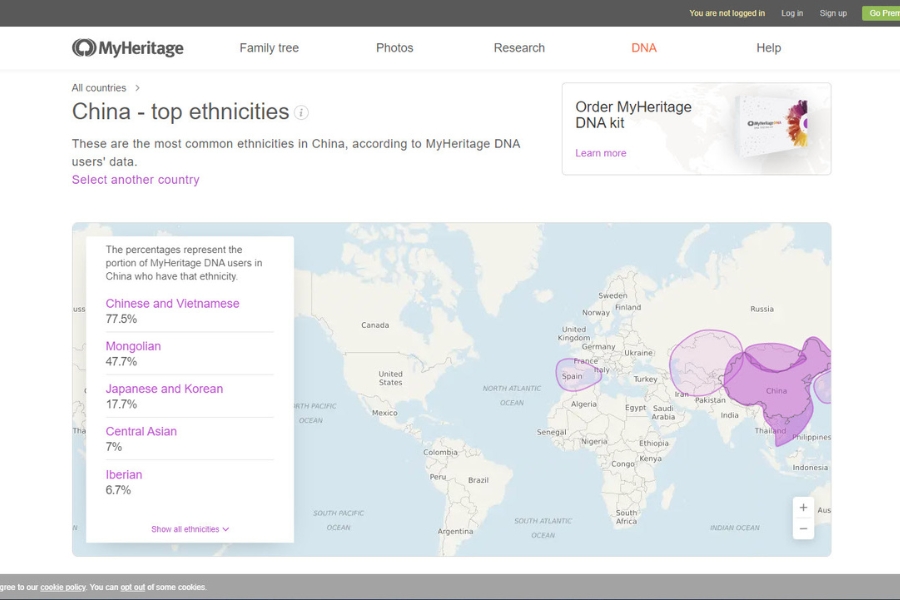Click the All countries breadcrumb
This screenshot has height=600, width=900.
point(99,88)
